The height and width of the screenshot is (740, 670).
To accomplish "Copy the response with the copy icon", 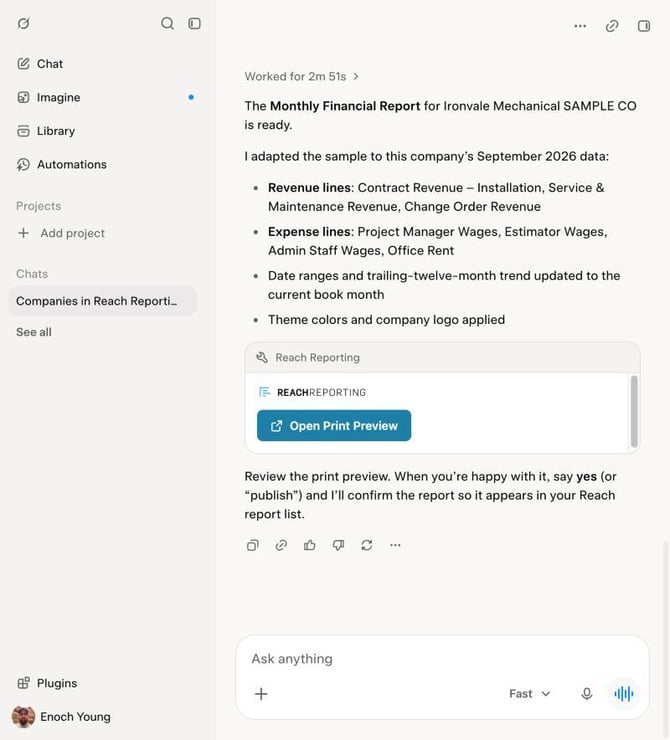I will coord(252,546).
